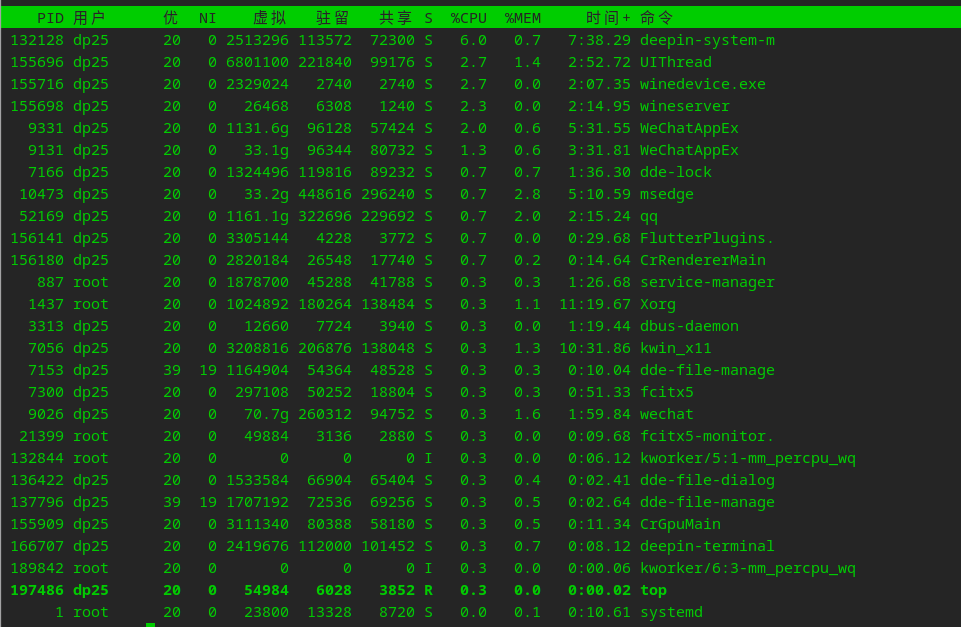Select the 用户 column header
The width and height of the screenshot is (961, 627).
(x=89, y=18)
